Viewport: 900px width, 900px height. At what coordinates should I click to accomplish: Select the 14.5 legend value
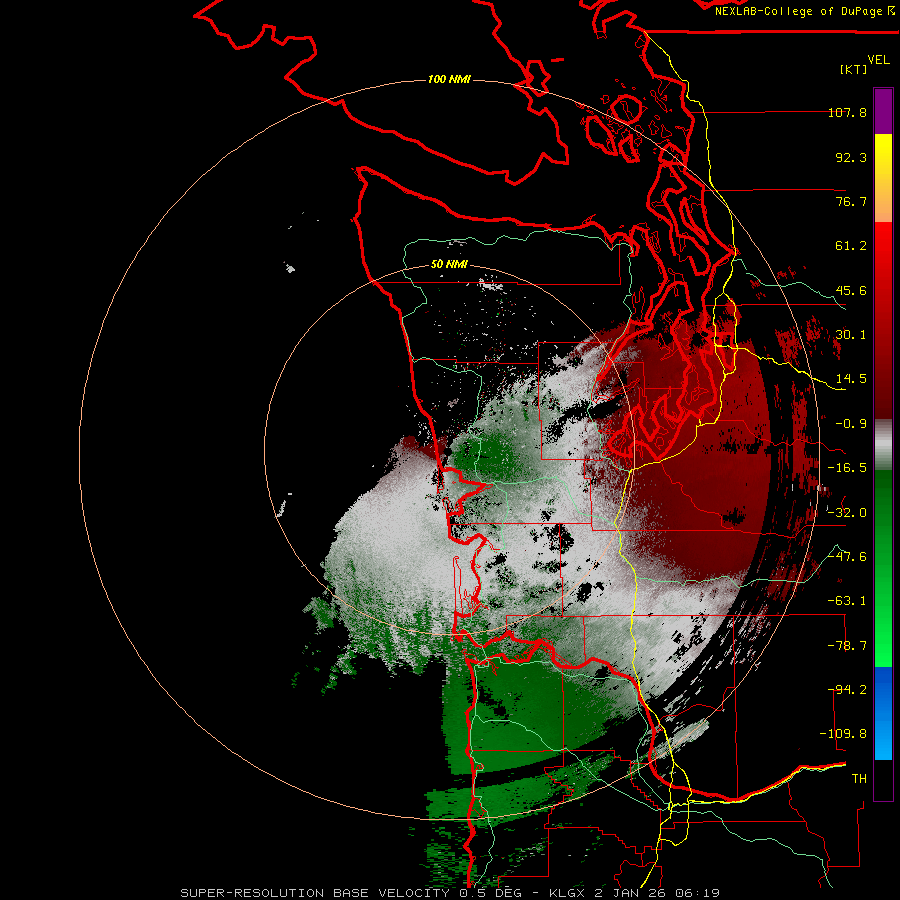851,379
